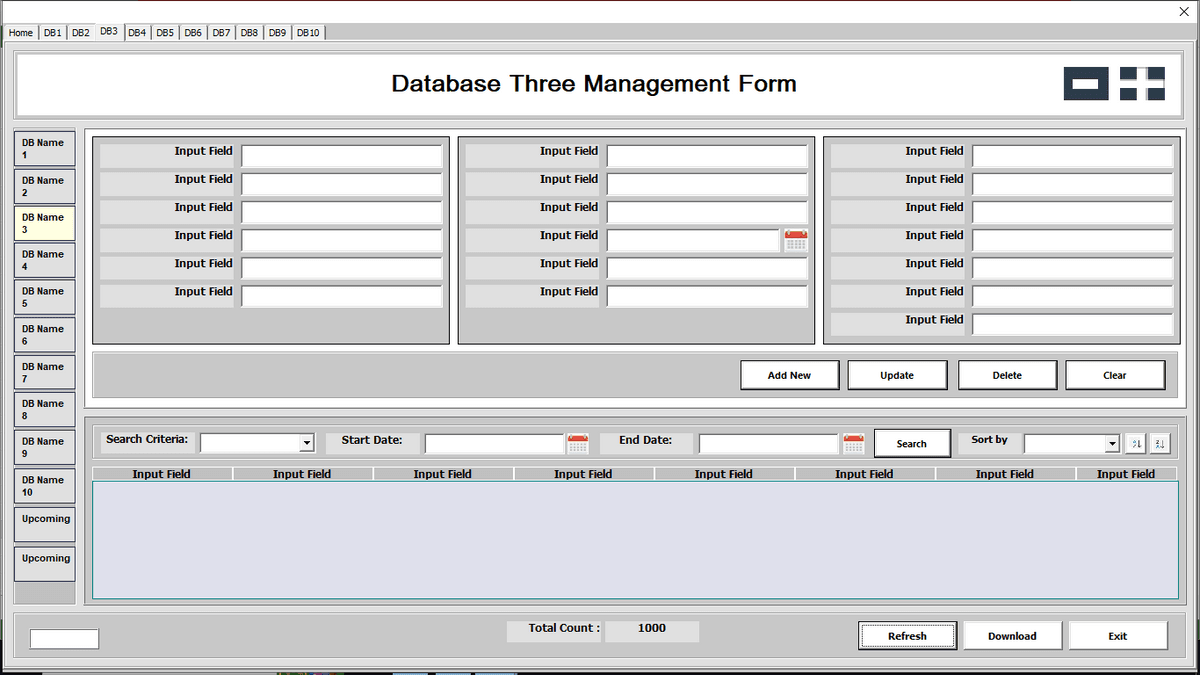Open the End Date calendar picker
1200x675 pixels.
853,443
